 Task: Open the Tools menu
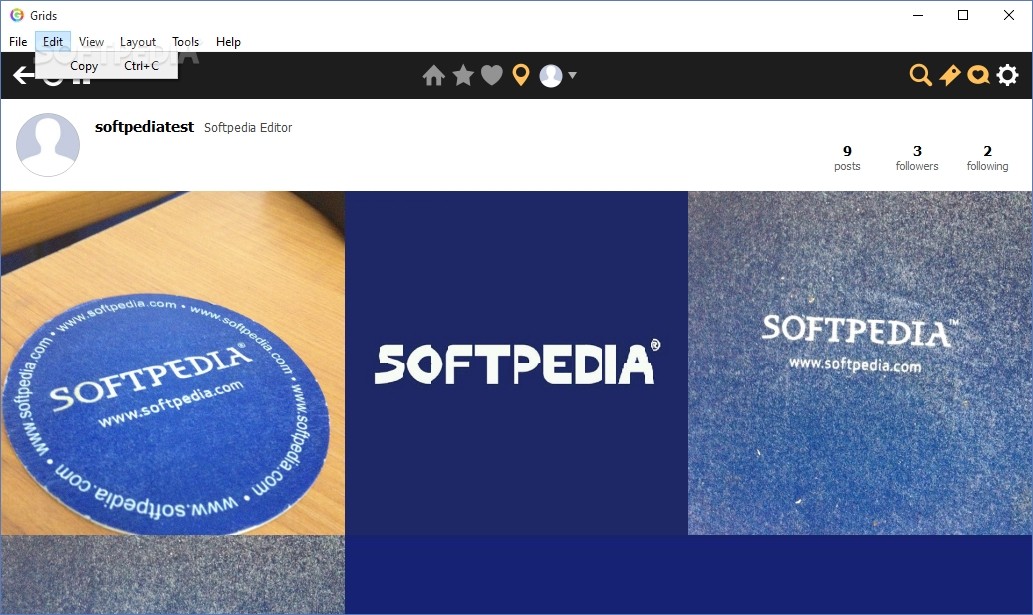pyautogui.click(x=186, y=41)
